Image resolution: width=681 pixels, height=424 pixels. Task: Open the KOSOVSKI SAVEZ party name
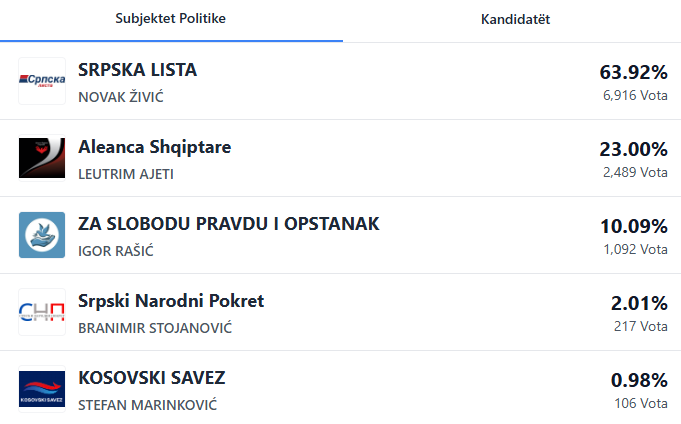coord(152,378)
